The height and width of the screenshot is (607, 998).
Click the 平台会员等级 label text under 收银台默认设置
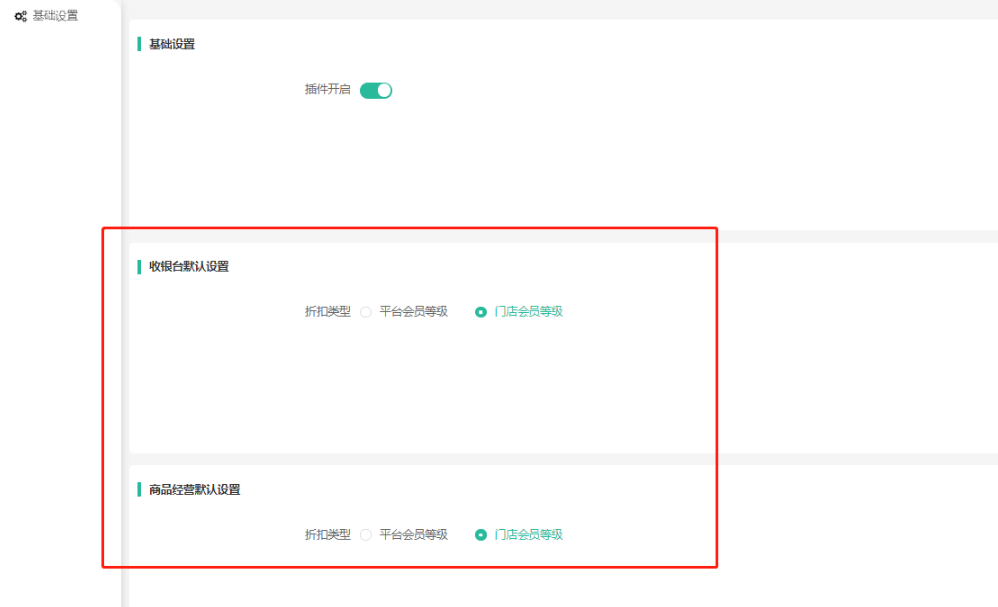pyautogui.click(x=413, y=311)
